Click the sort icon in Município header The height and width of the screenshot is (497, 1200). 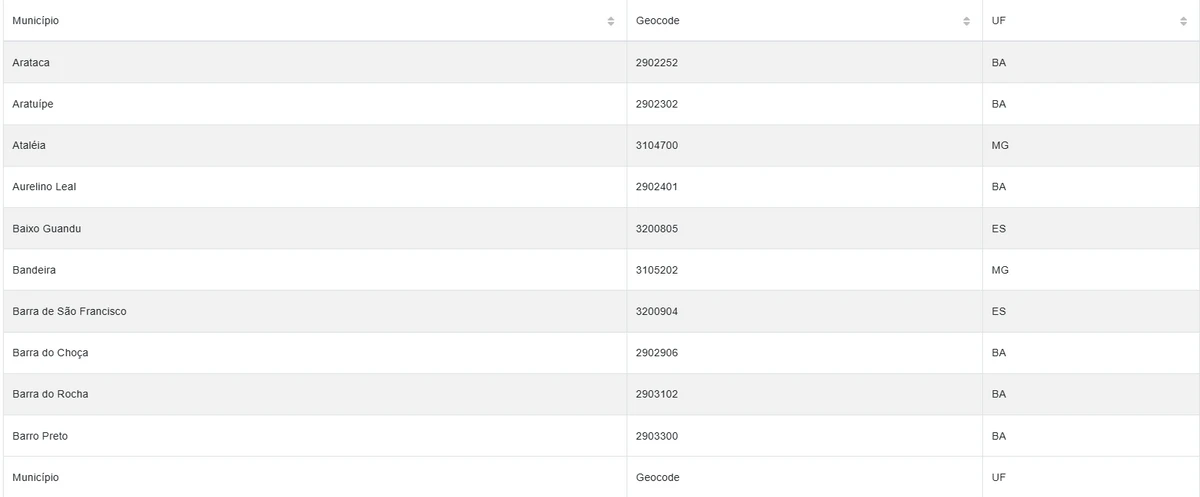click(611, 21)
